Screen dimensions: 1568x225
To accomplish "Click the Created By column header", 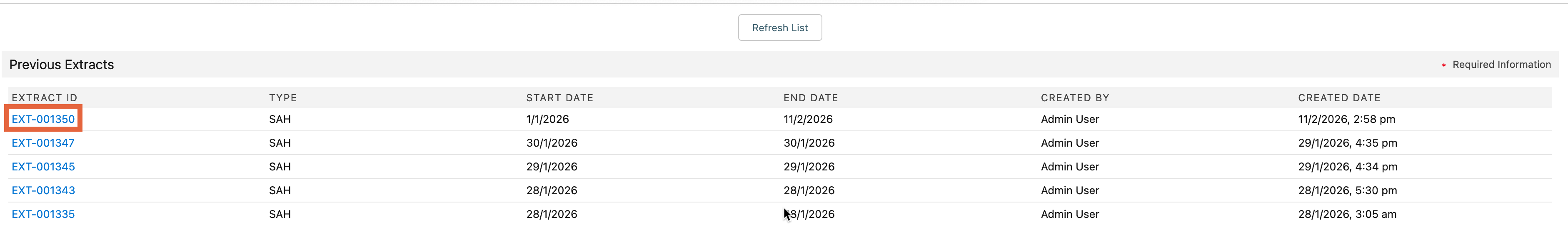I will tap(1075, 98).
